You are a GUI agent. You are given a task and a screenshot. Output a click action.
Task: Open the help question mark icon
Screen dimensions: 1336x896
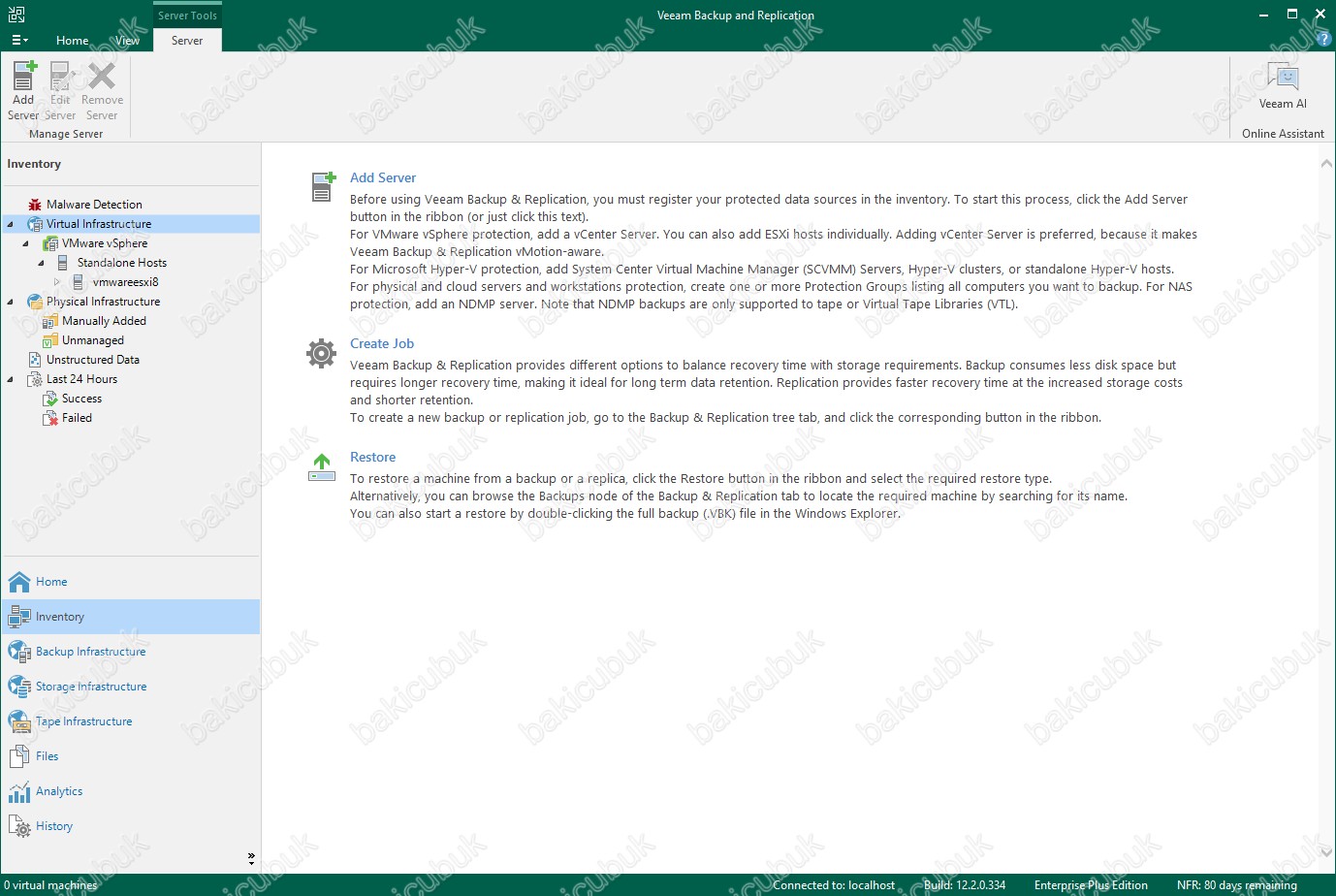tap(1325, 39)
